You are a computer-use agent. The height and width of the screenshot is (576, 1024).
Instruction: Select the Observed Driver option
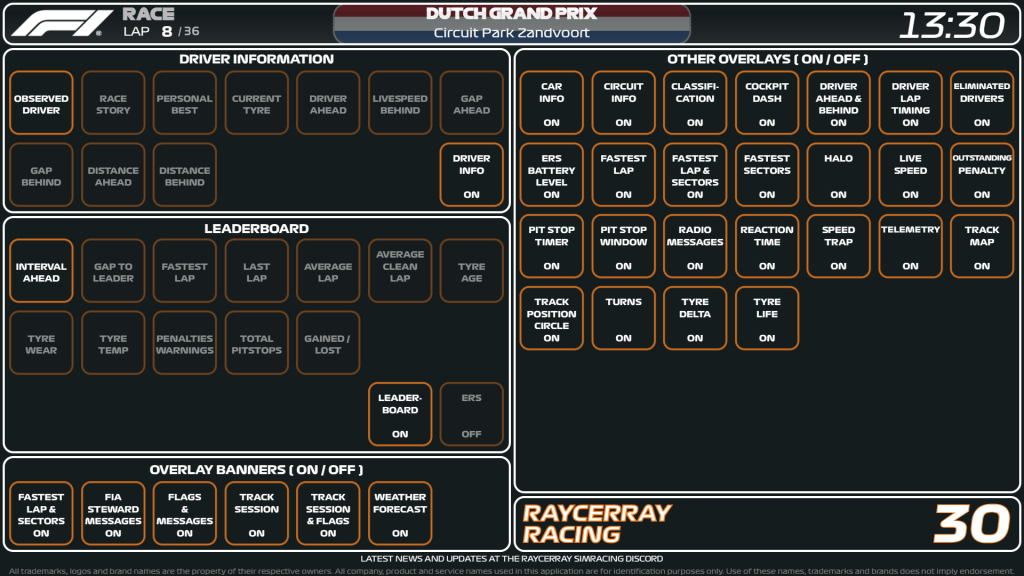(41, 103)
